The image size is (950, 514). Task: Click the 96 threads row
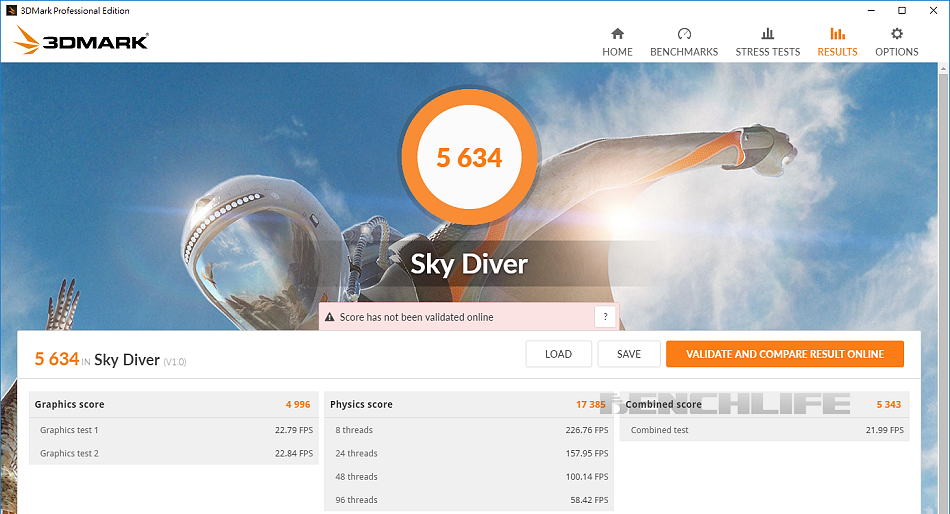(x=468, y=500)
